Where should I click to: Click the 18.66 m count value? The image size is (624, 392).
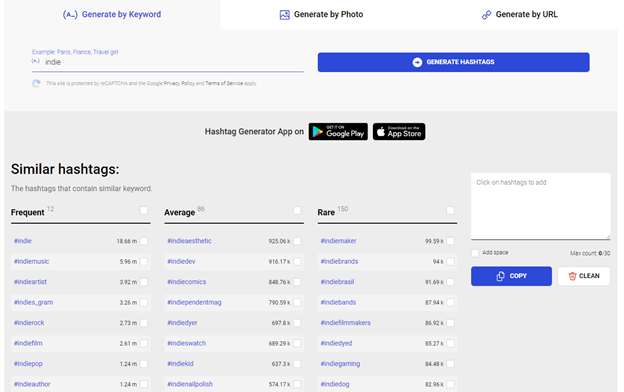coord(127,241)
